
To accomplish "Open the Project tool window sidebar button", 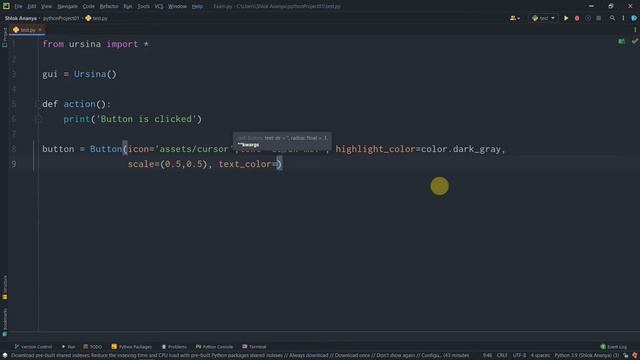I will click(4, 38).
